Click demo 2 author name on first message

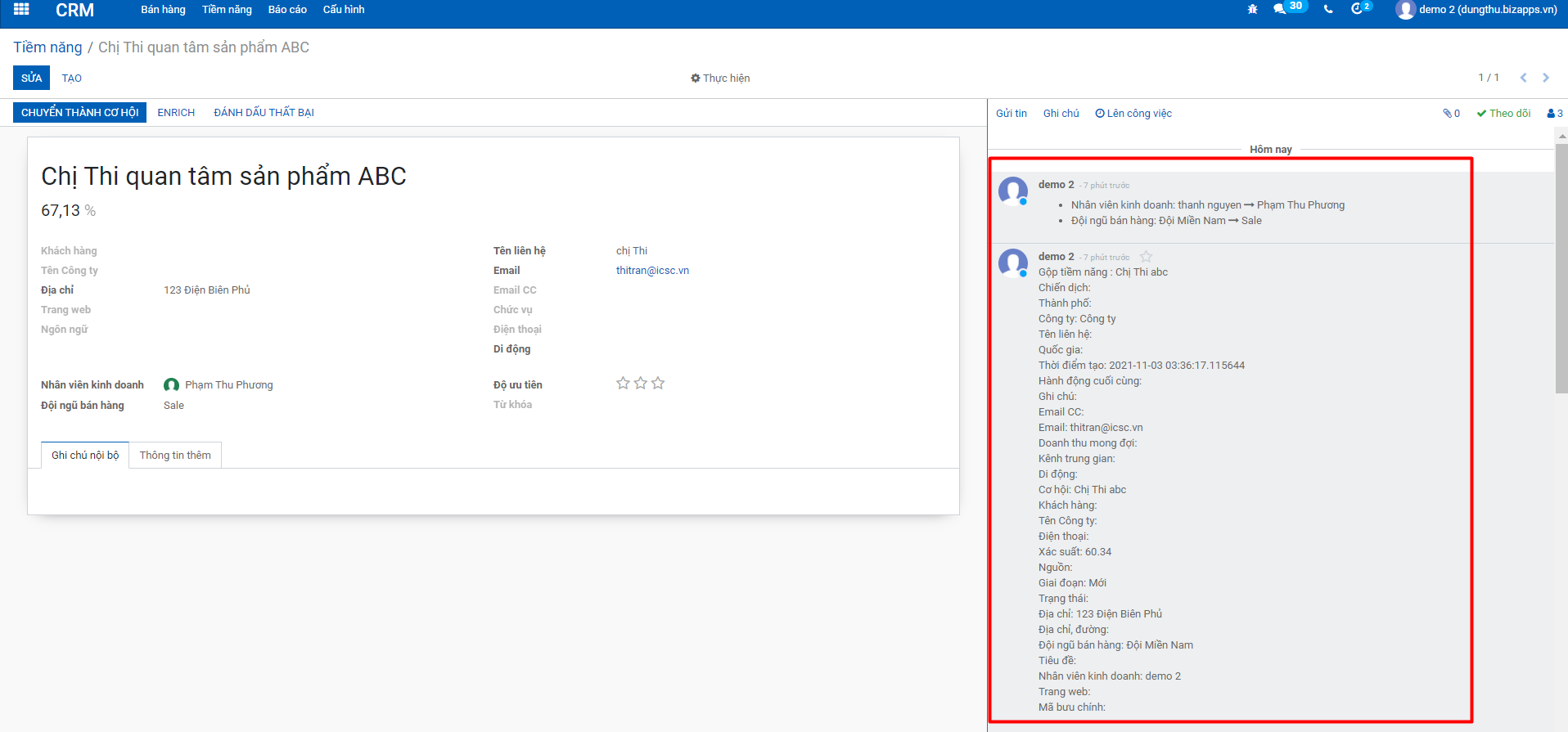(x=1056, y=185)
